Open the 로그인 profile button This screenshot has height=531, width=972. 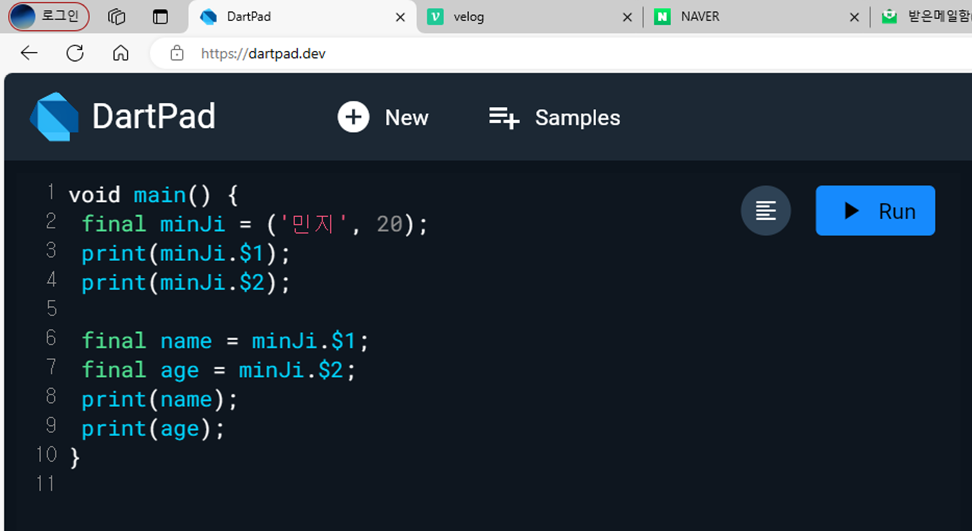click(49, 17)
